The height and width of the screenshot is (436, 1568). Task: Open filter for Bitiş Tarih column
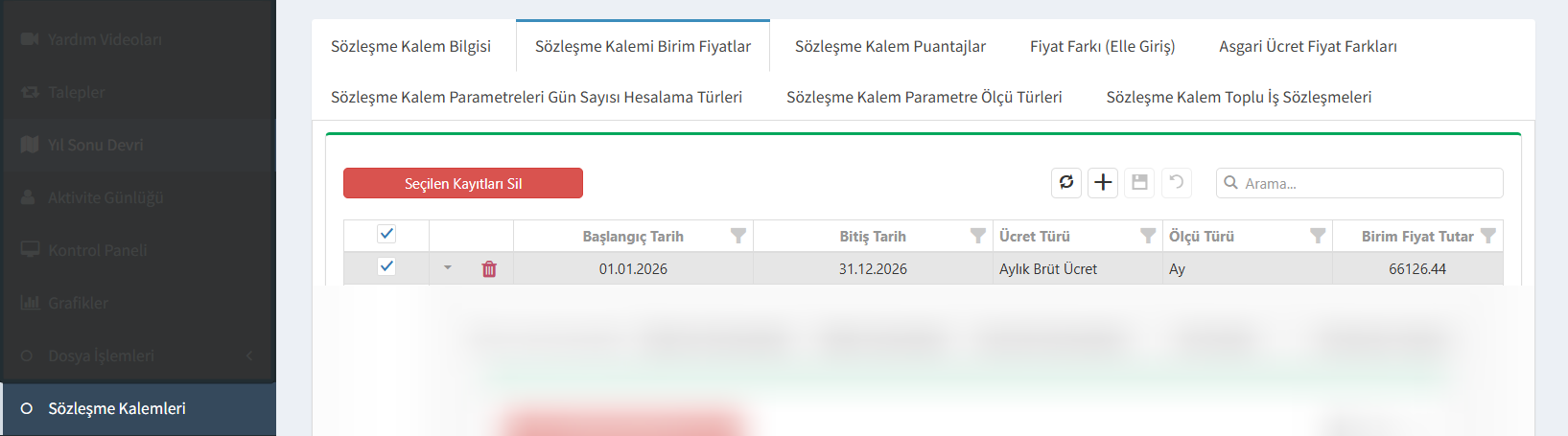point(978,236)
